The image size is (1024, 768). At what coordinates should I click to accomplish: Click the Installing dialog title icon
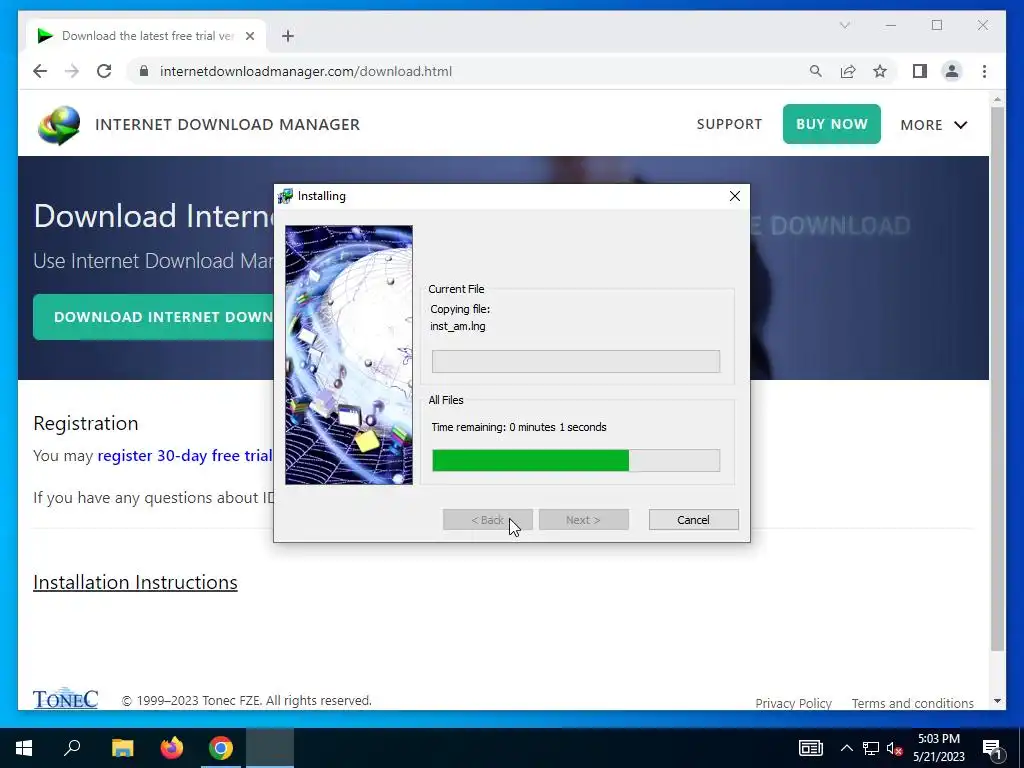click(285, 196)
